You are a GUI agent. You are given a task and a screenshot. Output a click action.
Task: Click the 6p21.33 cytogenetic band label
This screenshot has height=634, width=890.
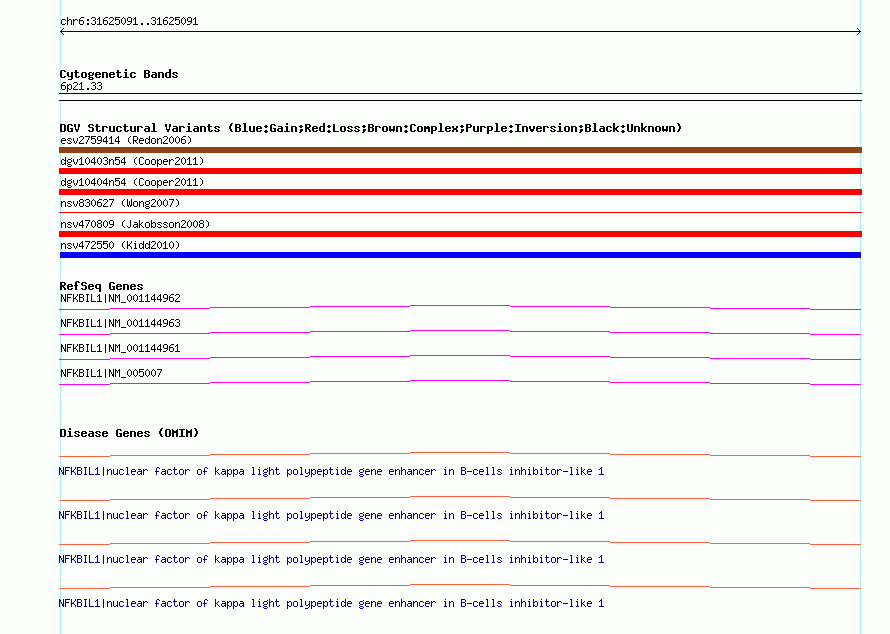pyautogui.click(x=81, y=86)
